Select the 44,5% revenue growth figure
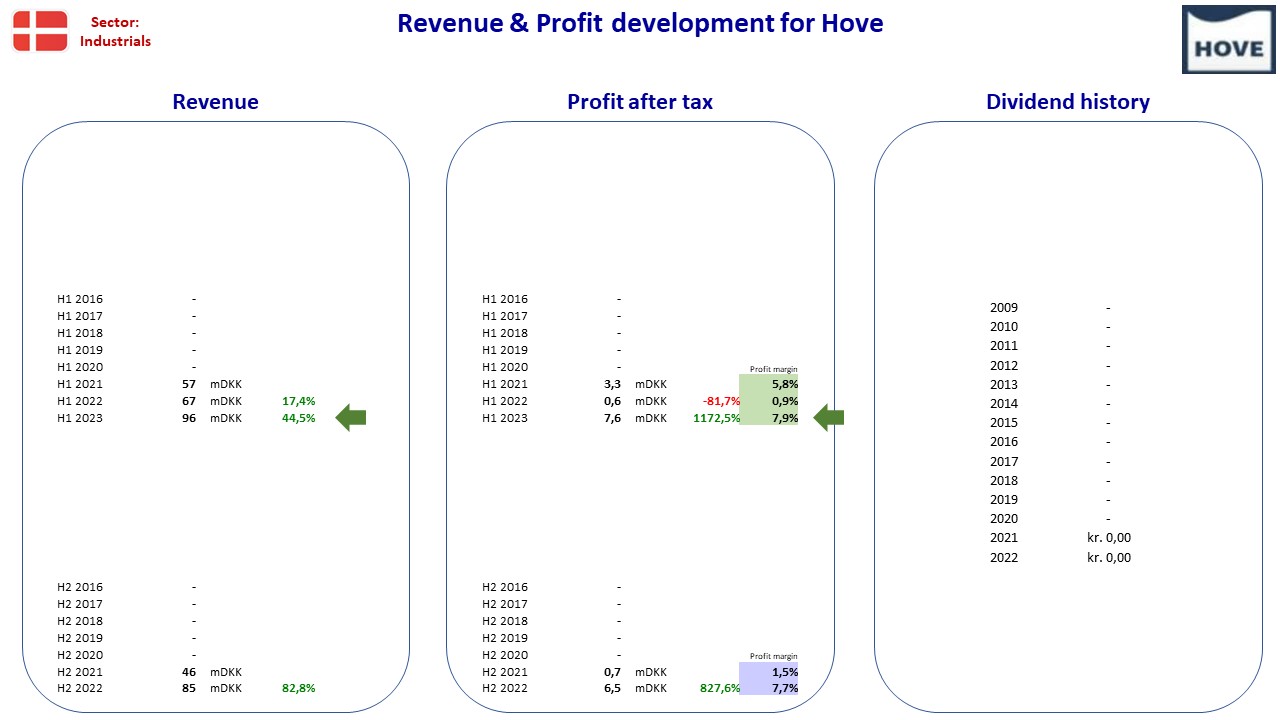This screenshot has height=720, width=1280. [x=299, y=418]
